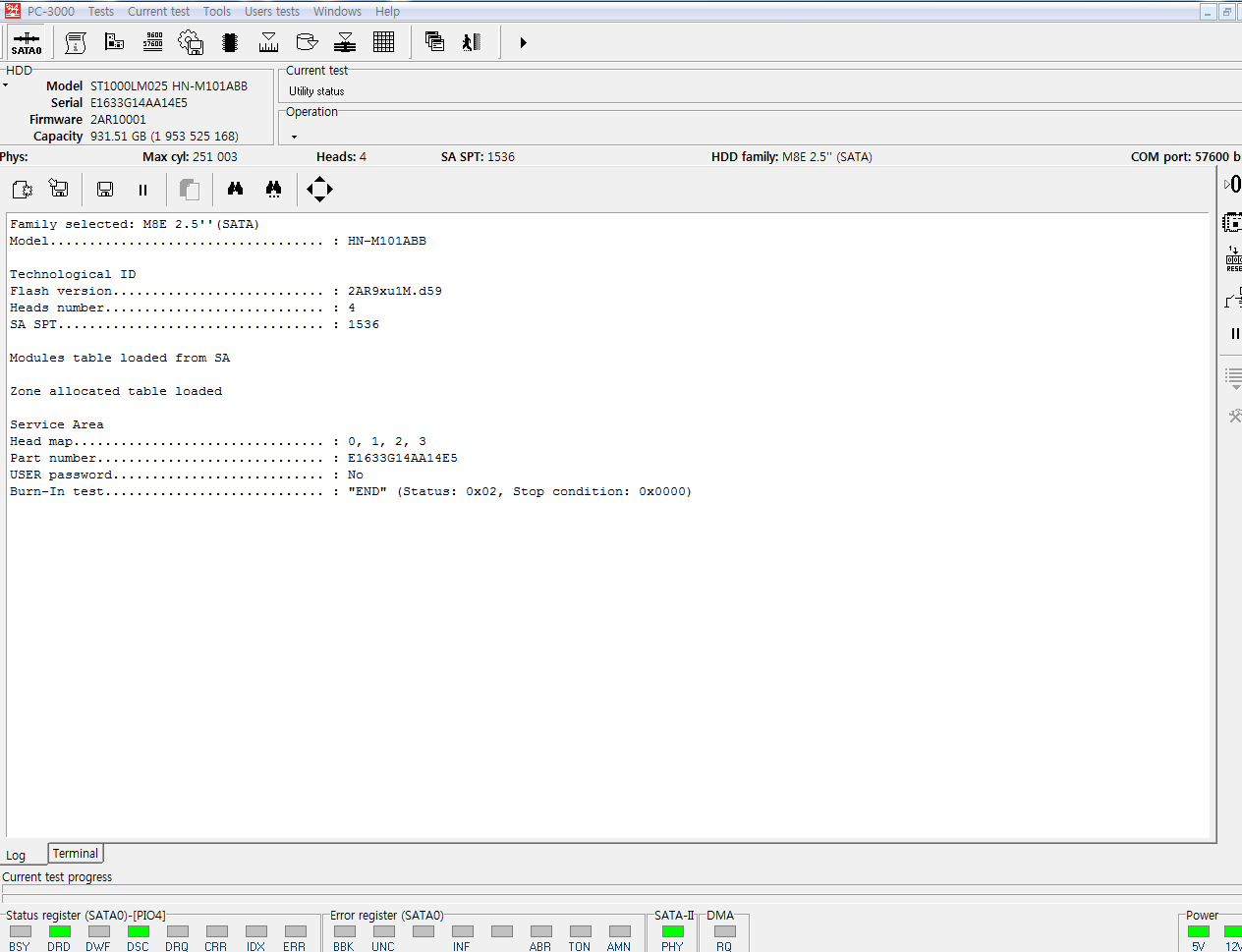The height and width of the screenshot is (952, 1242).
Task: Click the board chip icon in right panel
Action: point(1232,222)
